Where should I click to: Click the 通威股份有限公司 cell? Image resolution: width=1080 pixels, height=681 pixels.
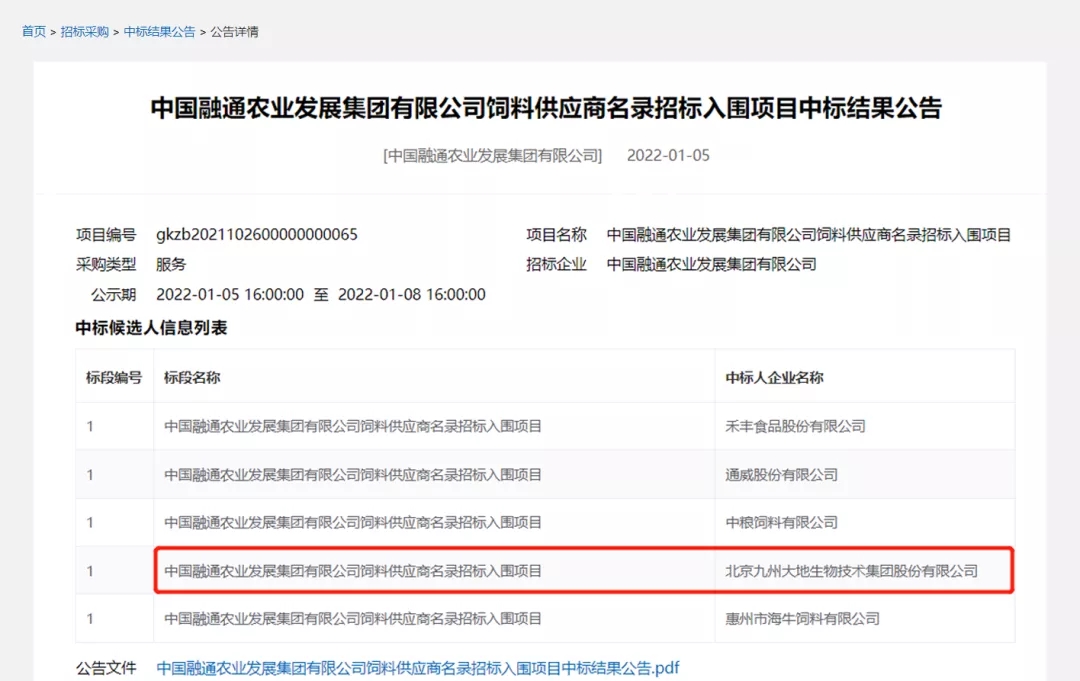(782, 474)
